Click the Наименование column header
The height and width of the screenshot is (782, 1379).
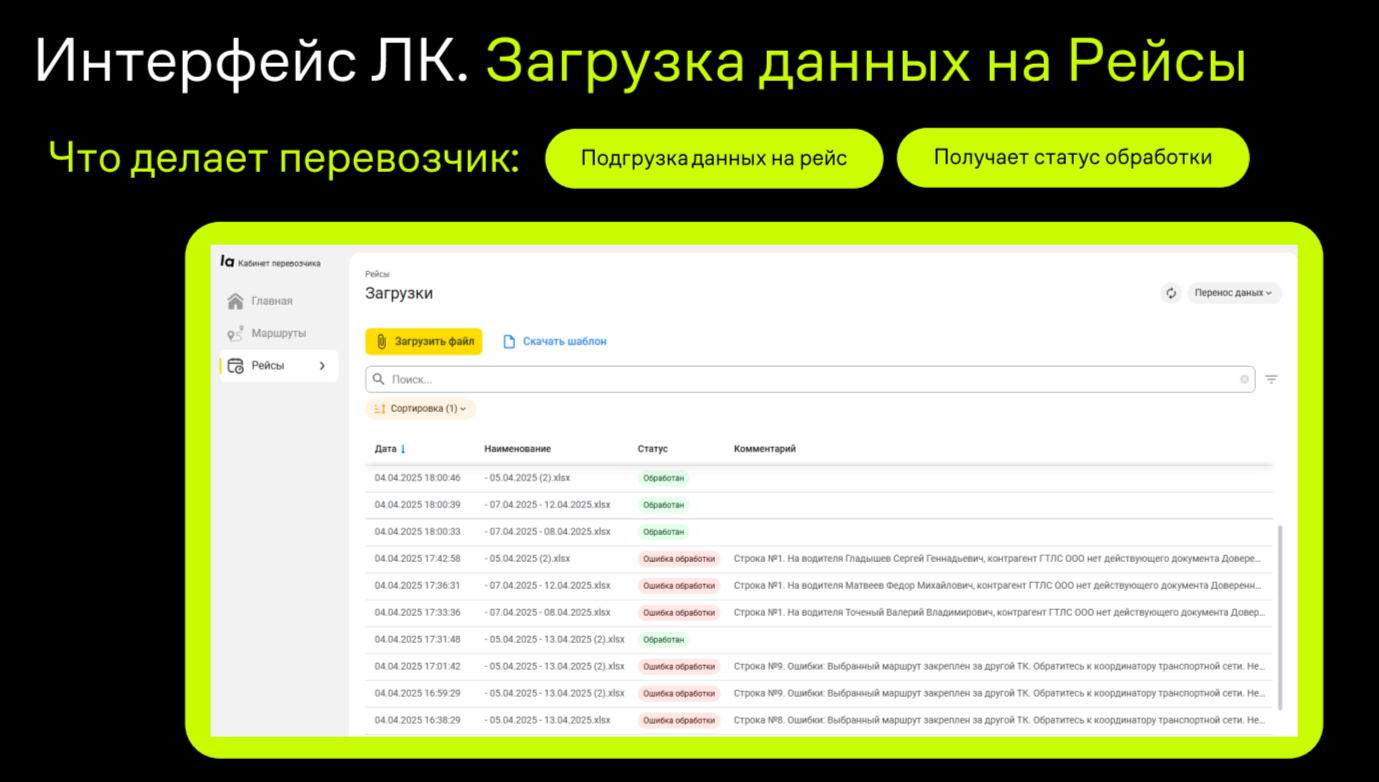(x=517, y=449)
